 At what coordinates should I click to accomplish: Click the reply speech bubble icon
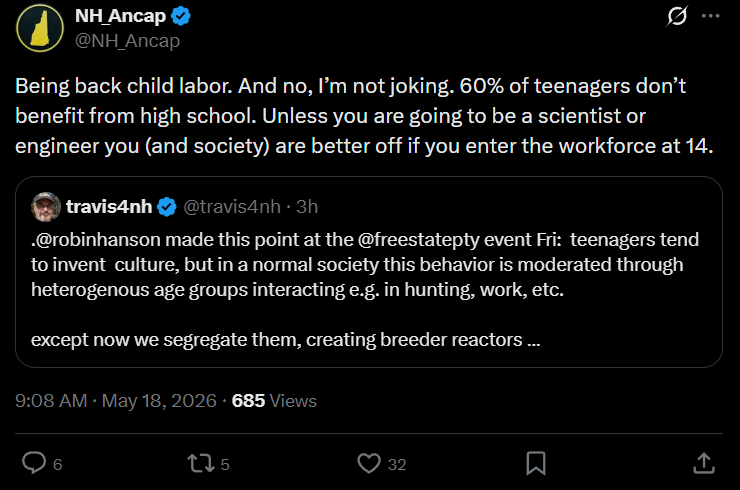[34, 463]
